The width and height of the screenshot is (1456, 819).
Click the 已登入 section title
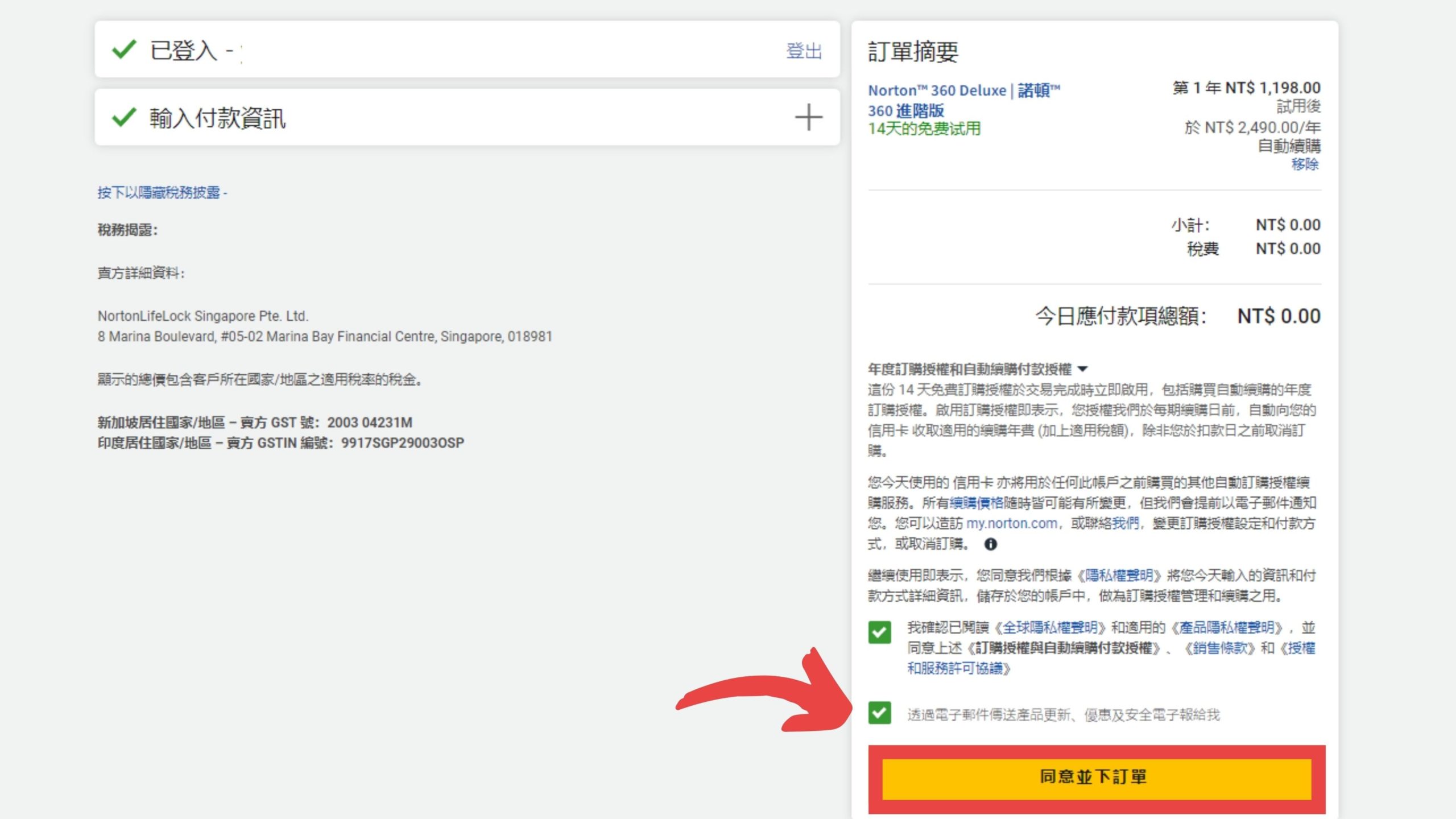pos(183,51)
